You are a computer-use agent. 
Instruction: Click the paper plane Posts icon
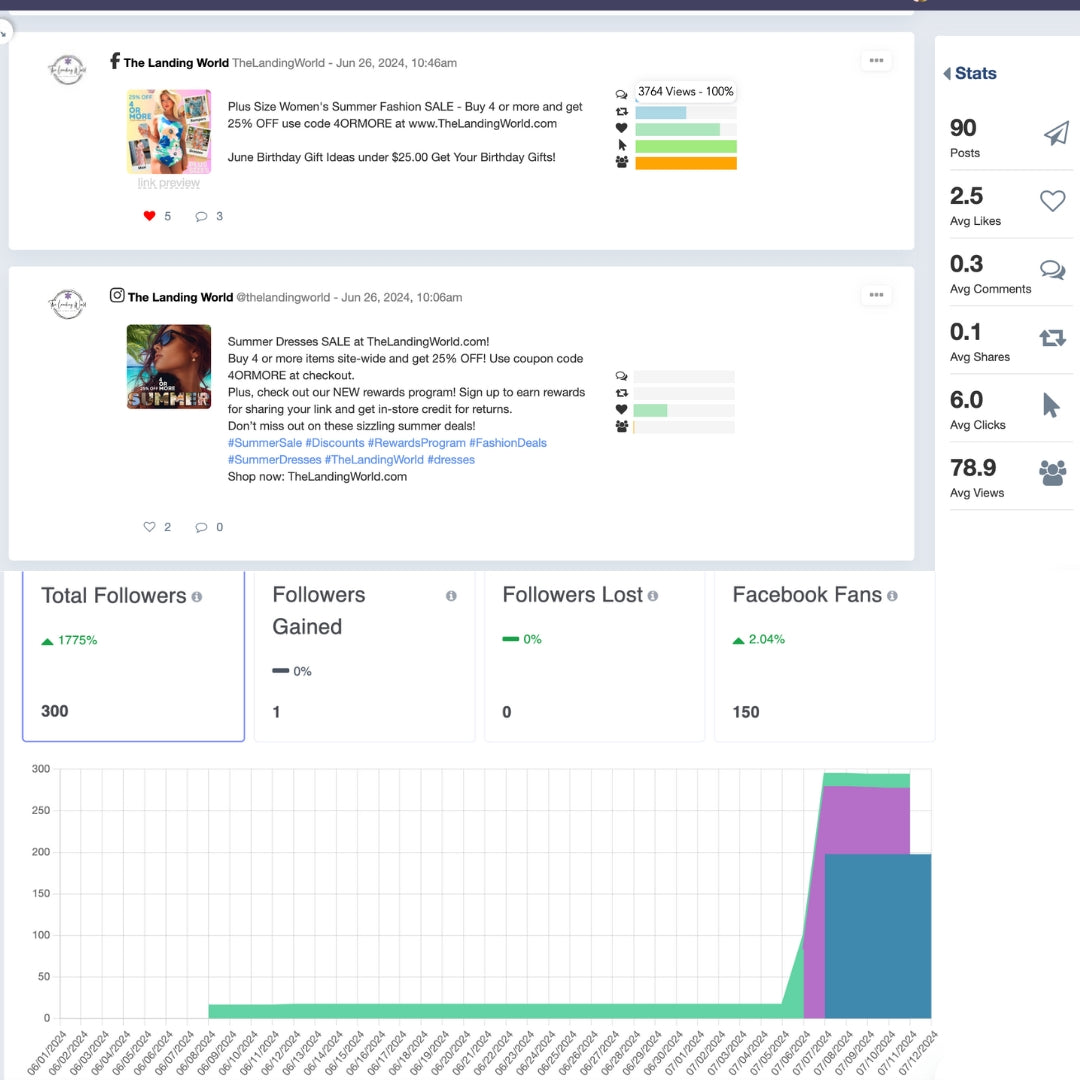[x=1055, y=135]
